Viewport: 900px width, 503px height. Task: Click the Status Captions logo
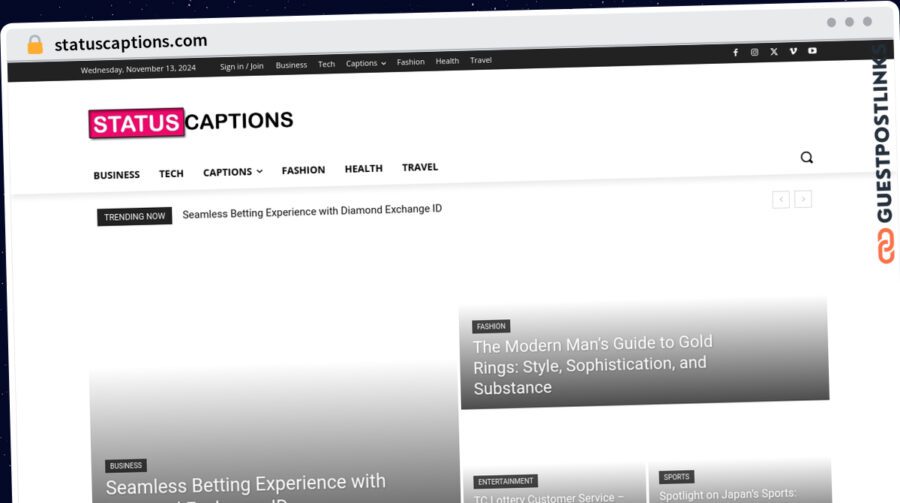tap(191, 122)
